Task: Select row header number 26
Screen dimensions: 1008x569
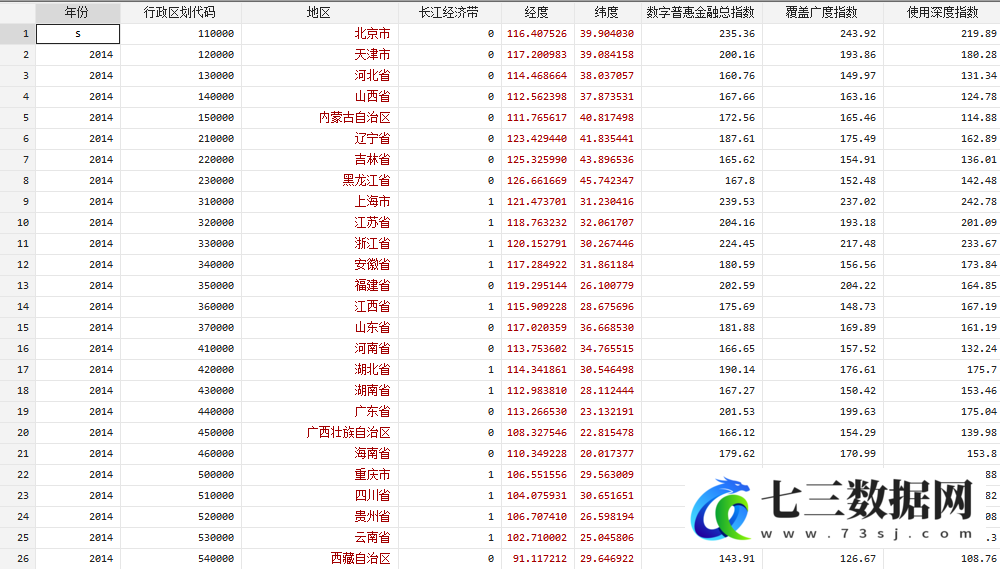Action: tap(17, 558)
